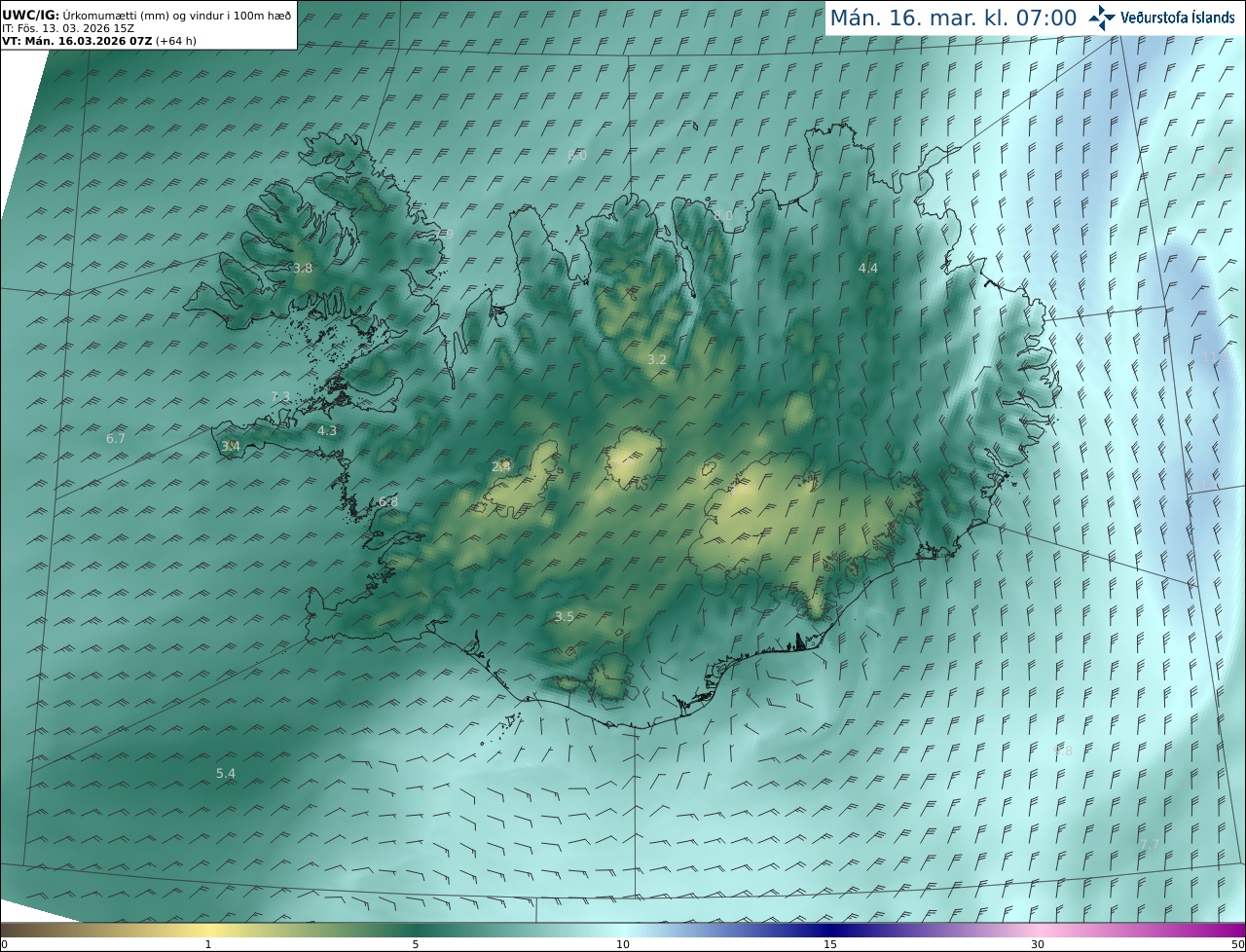This screenshot has width=1246, height=952.
Task: Click the Veðurstofa Íslands logo emblem
Action: (x=1103, y=18)
